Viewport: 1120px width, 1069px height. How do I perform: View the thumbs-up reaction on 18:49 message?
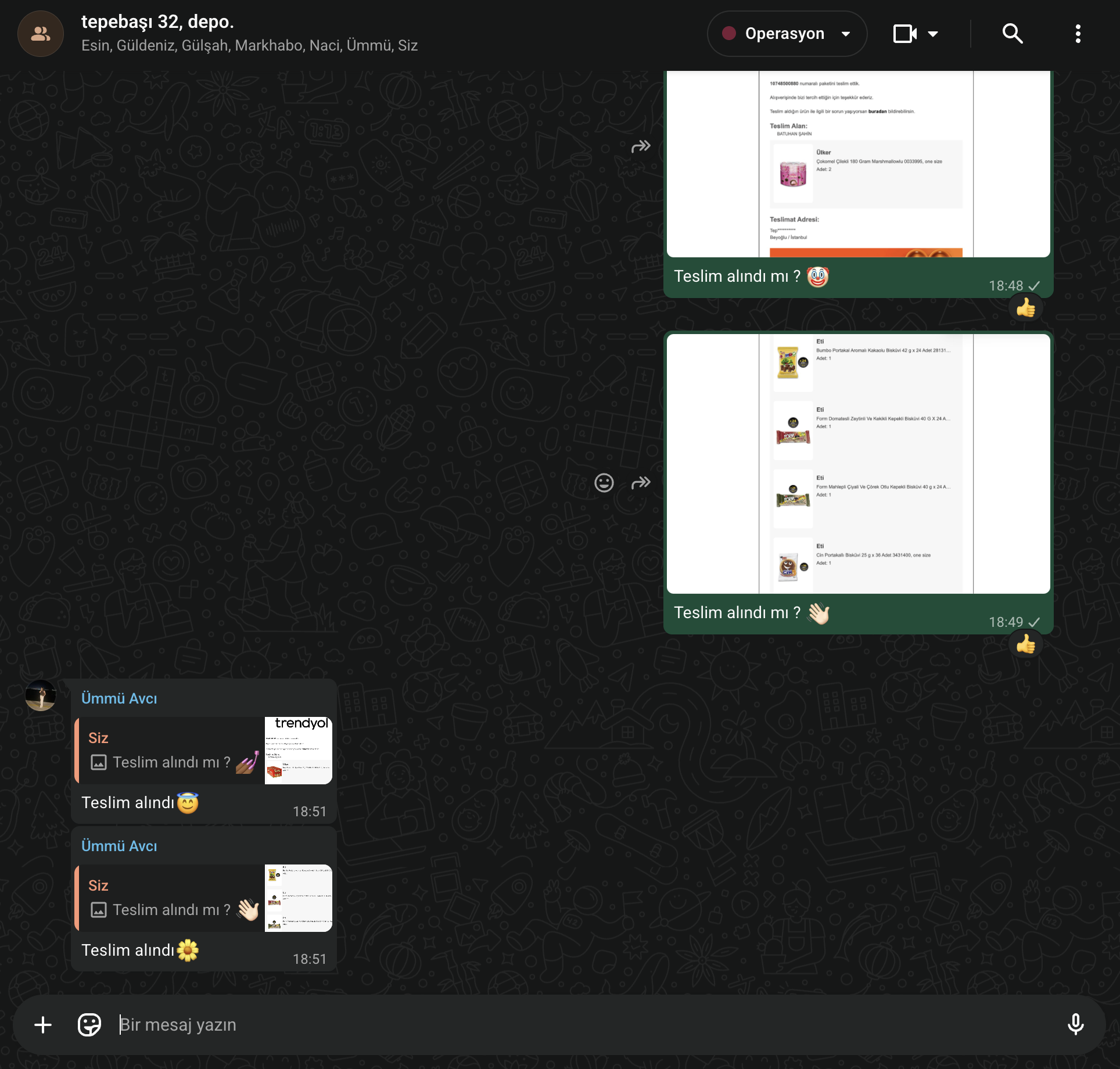1026,644
